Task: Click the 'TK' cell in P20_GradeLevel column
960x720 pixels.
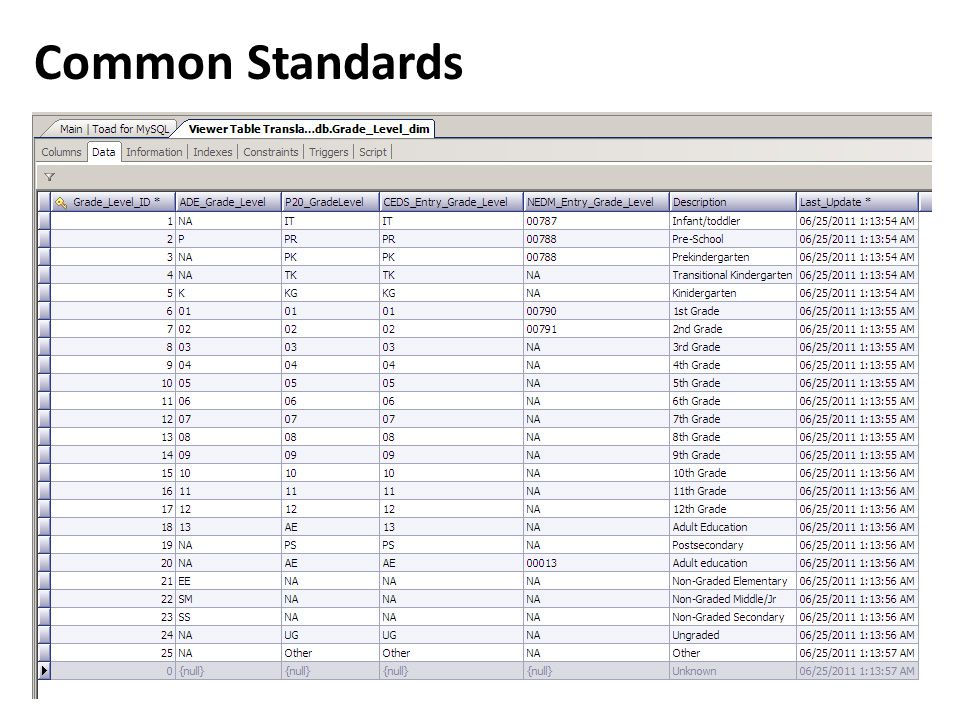Action: click(331, 275)
